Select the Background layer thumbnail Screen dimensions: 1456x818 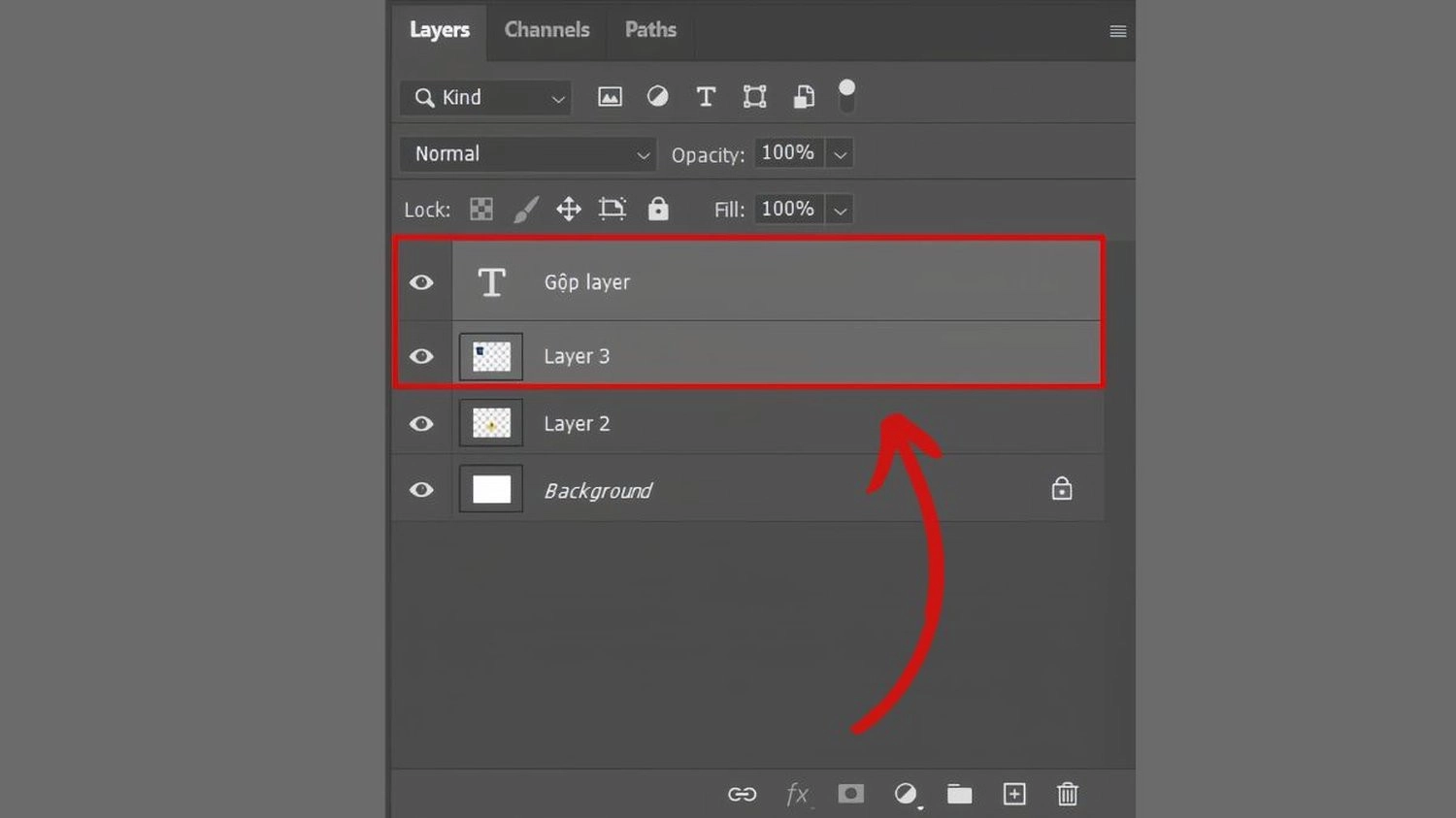tap(491, 489)
